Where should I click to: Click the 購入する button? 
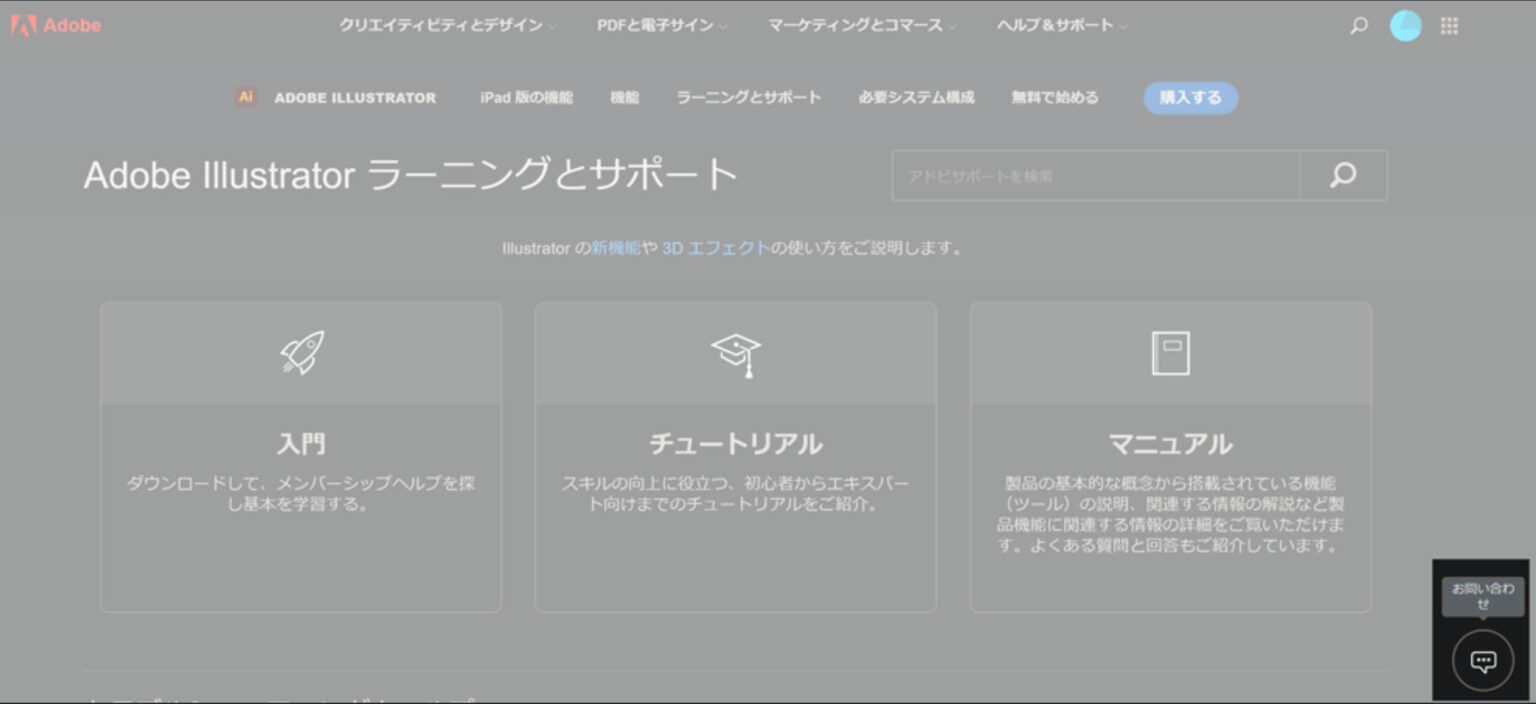1190,98
